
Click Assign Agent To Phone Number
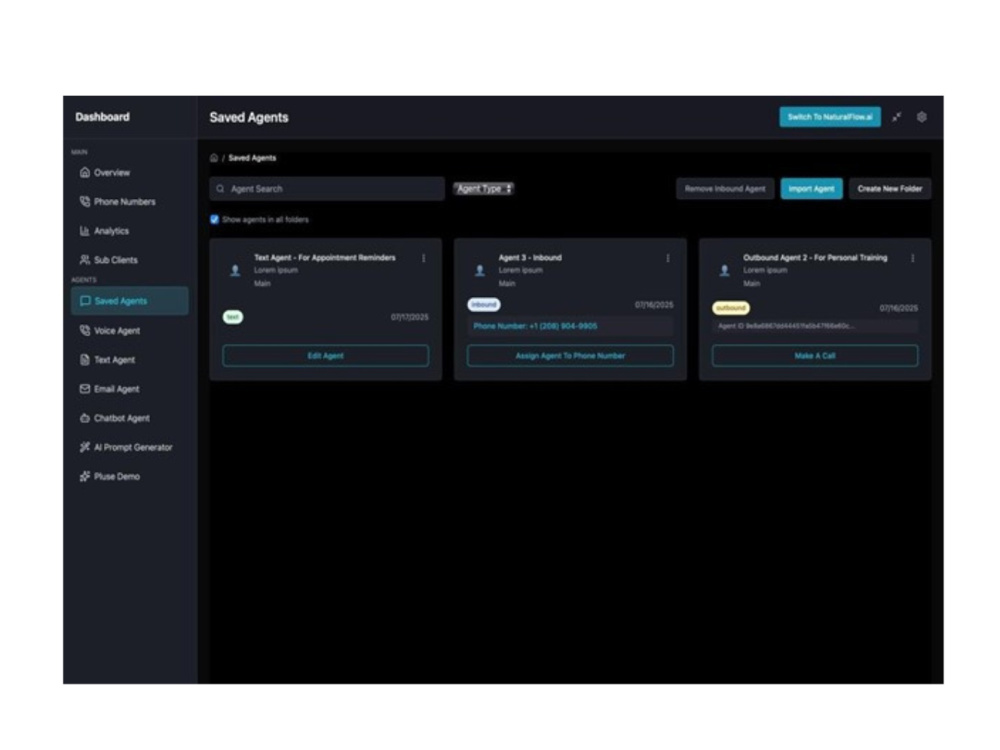pos(570,356)
